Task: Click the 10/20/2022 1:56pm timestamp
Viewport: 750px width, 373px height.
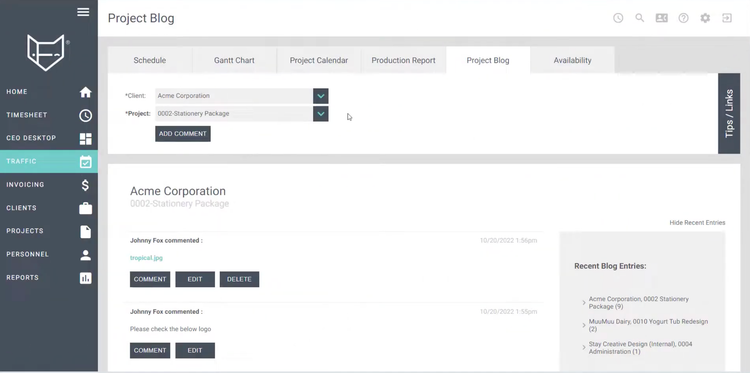Action: 508,241
